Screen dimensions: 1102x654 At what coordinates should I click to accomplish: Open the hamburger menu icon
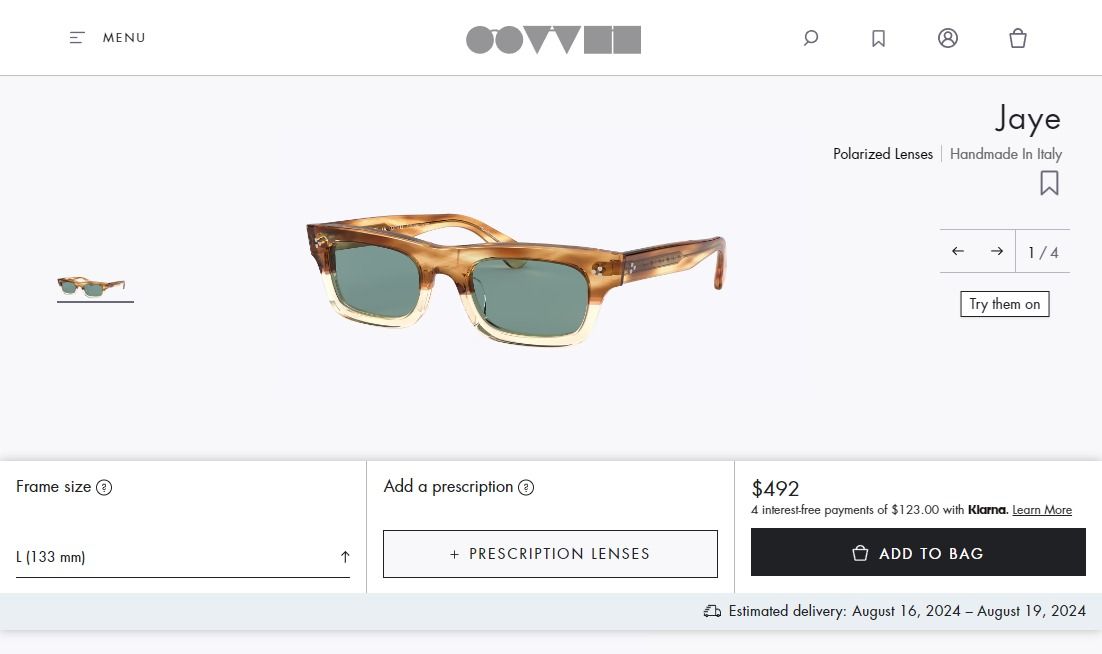pos(77,38)
